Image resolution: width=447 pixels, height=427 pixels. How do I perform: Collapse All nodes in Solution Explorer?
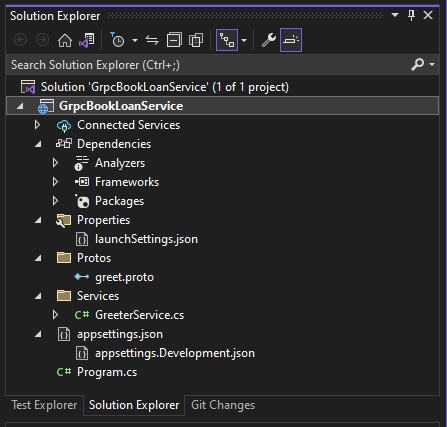coord(174,40)
